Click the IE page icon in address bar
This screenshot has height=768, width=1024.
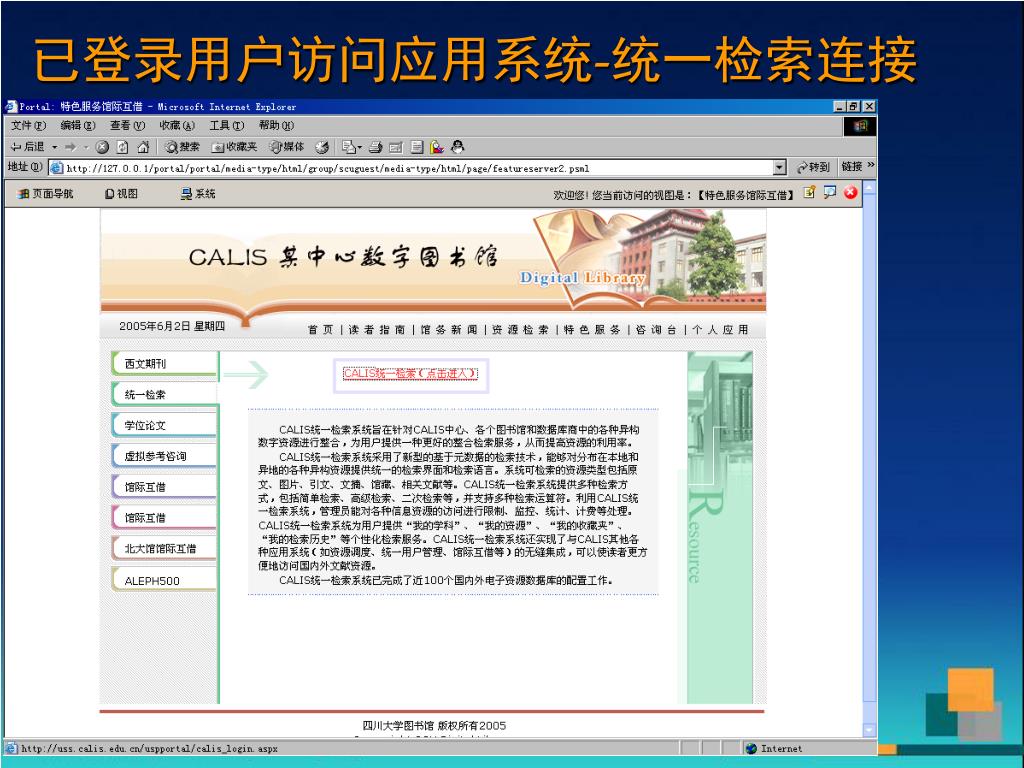click(56, 168)
